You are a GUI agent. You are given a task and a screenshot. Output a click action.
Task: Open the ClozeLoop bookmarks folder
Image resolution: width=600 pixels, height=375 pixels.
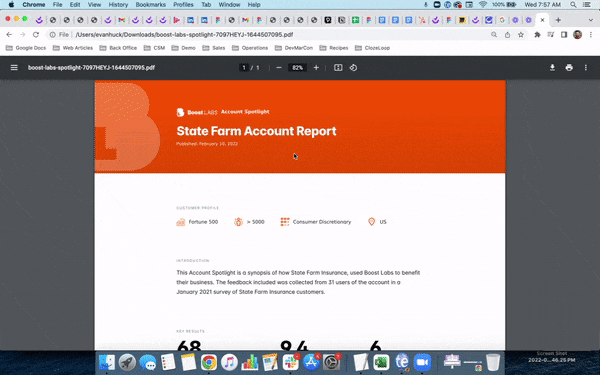coord(373,48)
